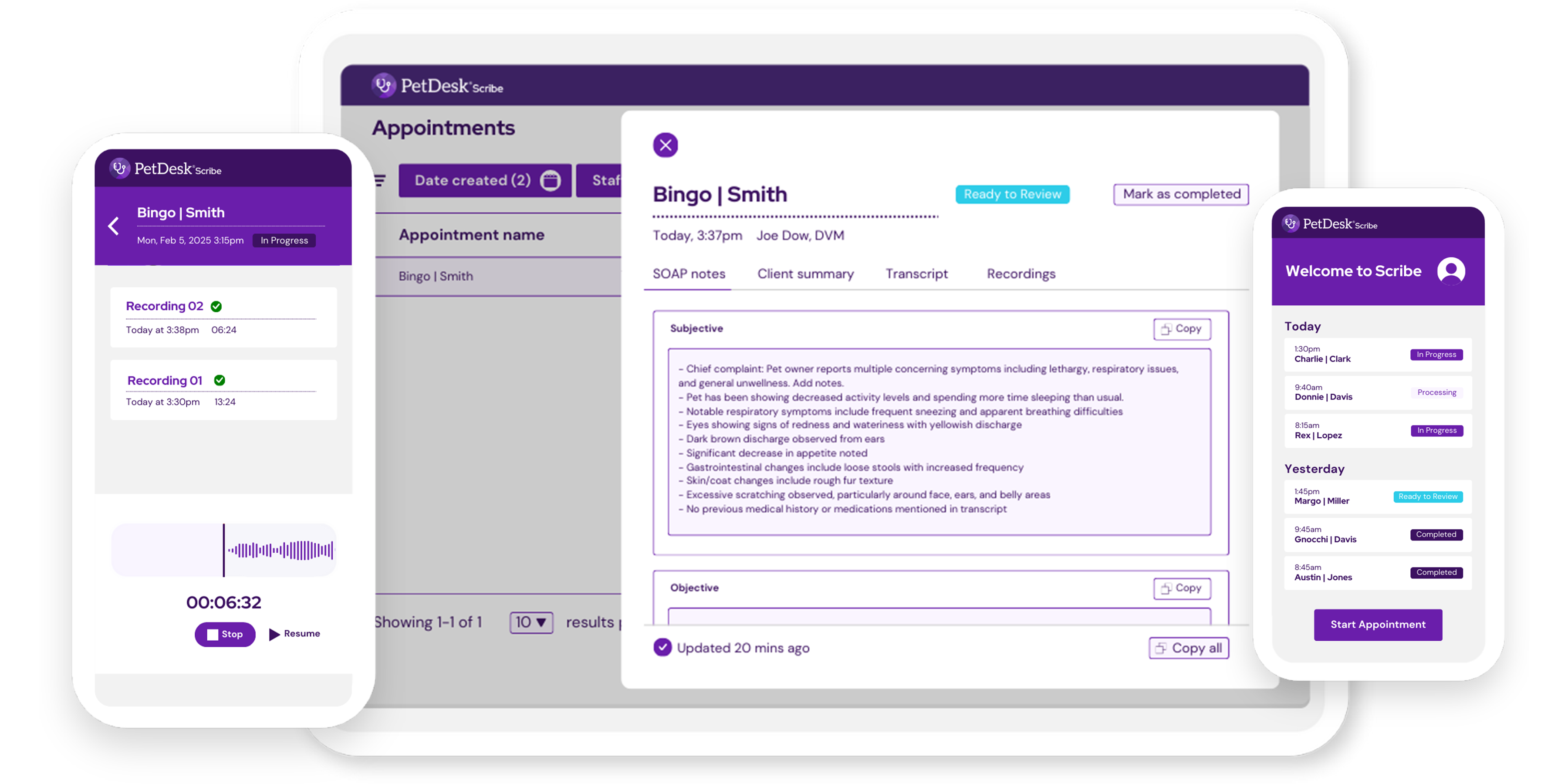Click the Bingo | Smith title in detail panel
Image resolution: width=1568 pixels, height=784 pixels.
click(720, 194)
